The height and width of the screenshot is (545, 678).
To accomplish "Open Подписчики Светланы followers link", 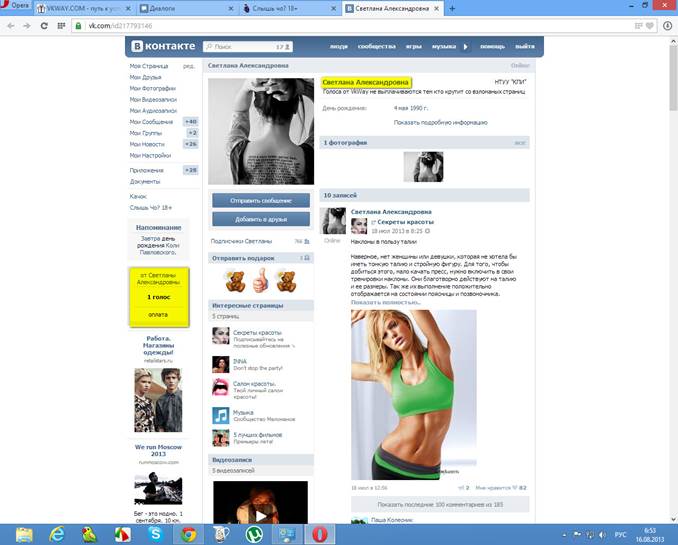I will [x=241, y=241].
